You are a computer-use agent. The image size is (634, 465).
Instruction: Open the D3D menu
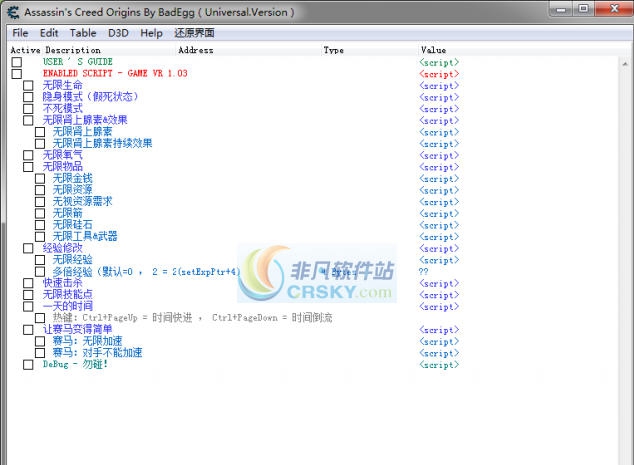pos(118,33)
